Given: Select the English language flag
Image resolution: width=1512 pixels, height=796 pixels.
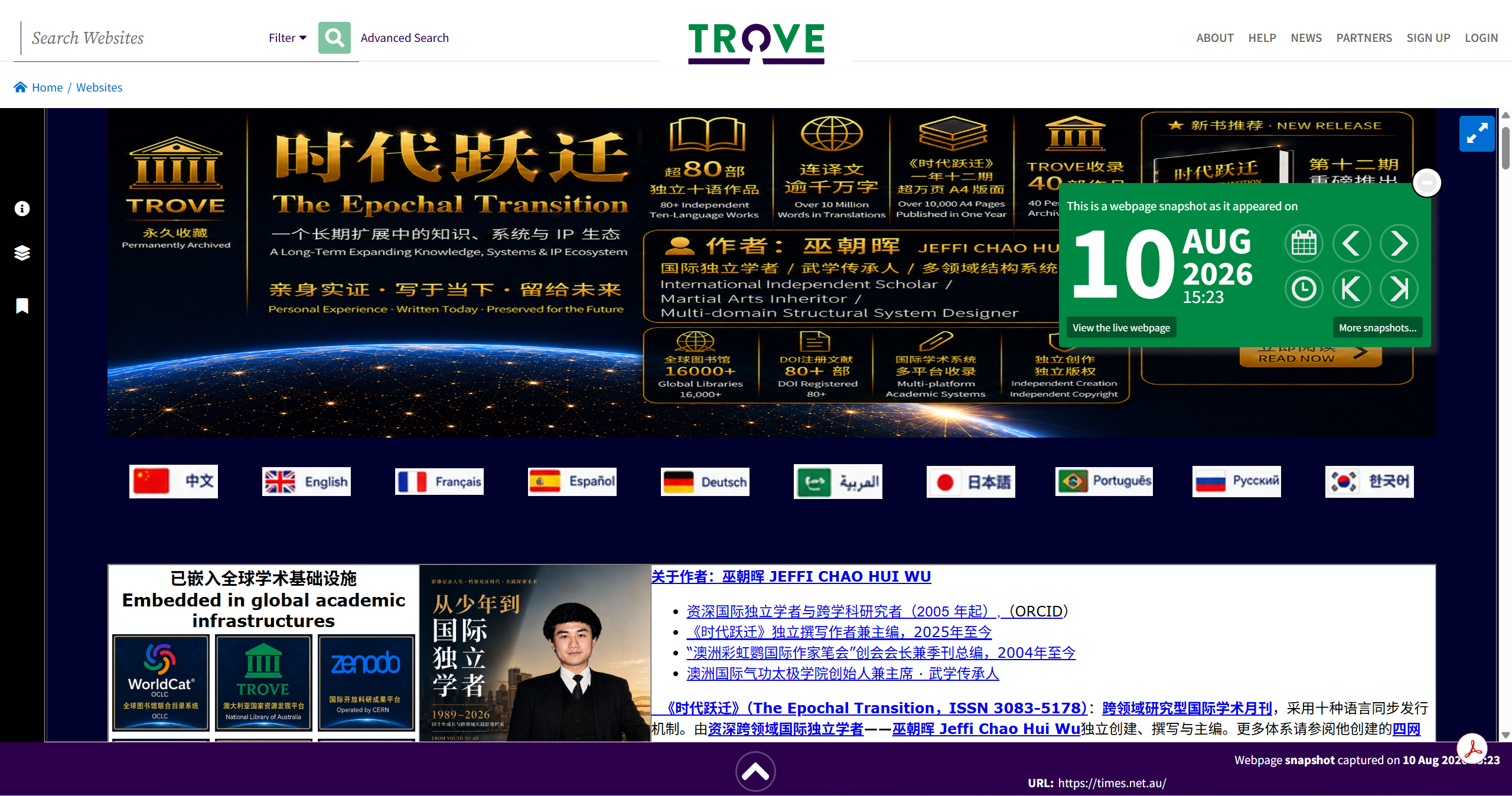Looking at the screenshot, I should click(x=307, y=481).
